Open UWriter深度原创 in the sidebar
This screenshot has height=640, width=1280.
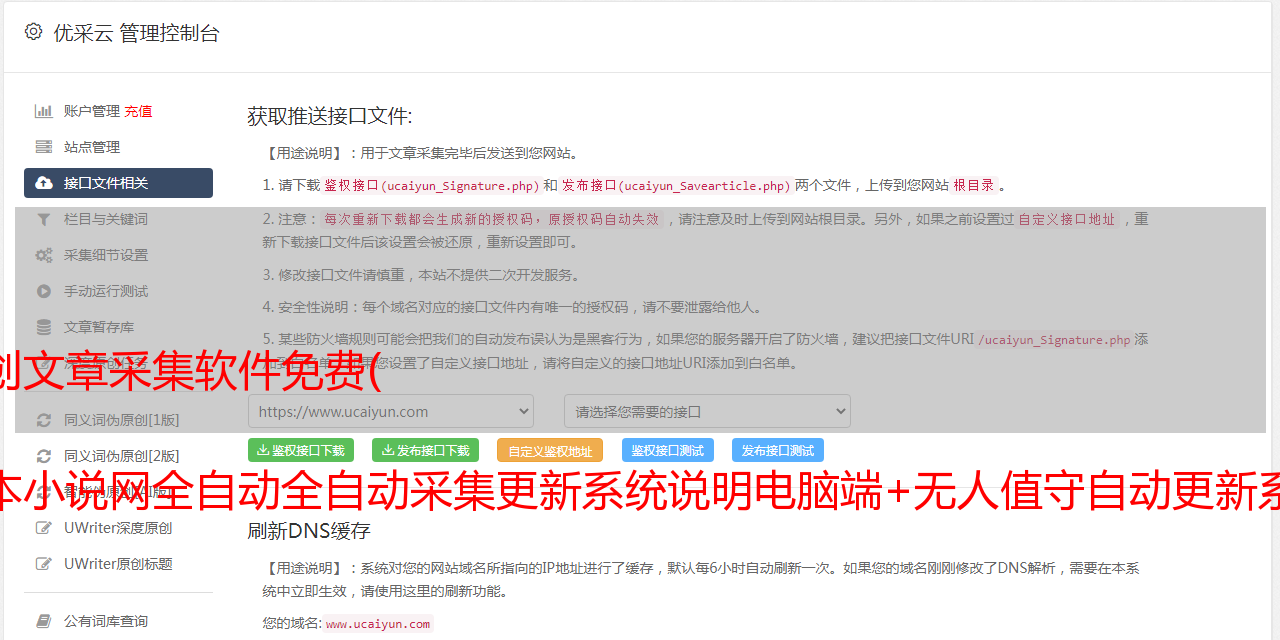pyautogui.click(x=118, y=528)
